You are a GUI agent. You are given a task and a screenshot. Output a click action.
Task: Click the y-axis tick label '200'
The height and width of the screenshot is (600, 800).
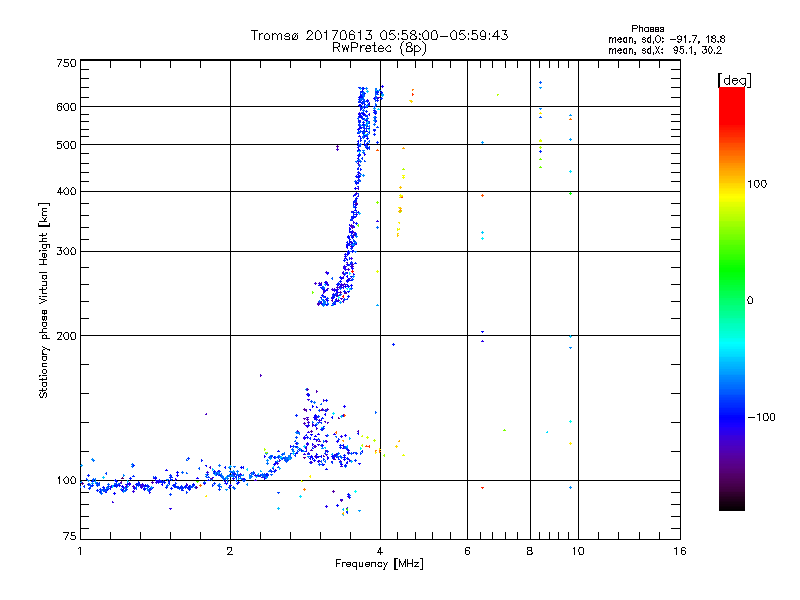pos(66,336)
